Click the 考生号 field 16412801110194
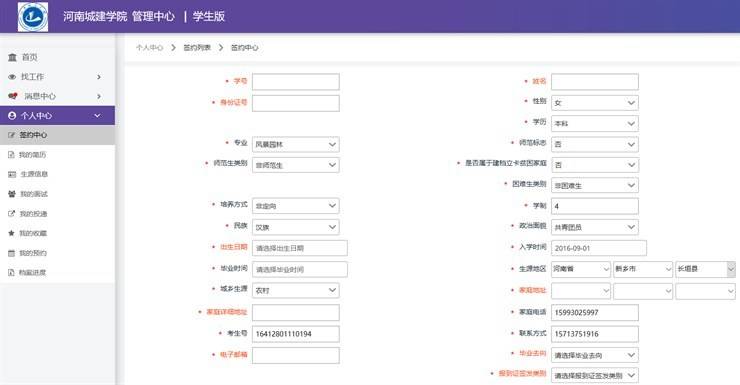740x385 pixels. pos(295,334)
